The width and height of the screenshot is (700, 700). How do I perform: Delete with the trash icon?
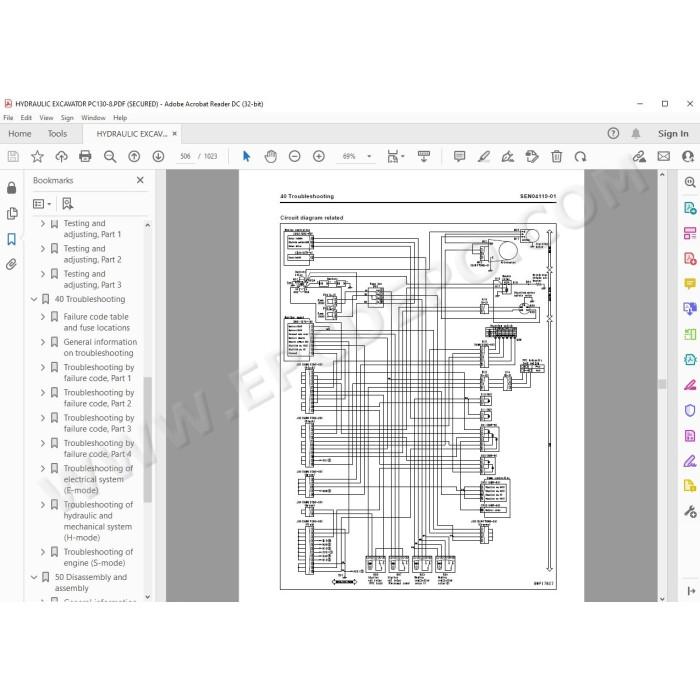tap(556, 156)
